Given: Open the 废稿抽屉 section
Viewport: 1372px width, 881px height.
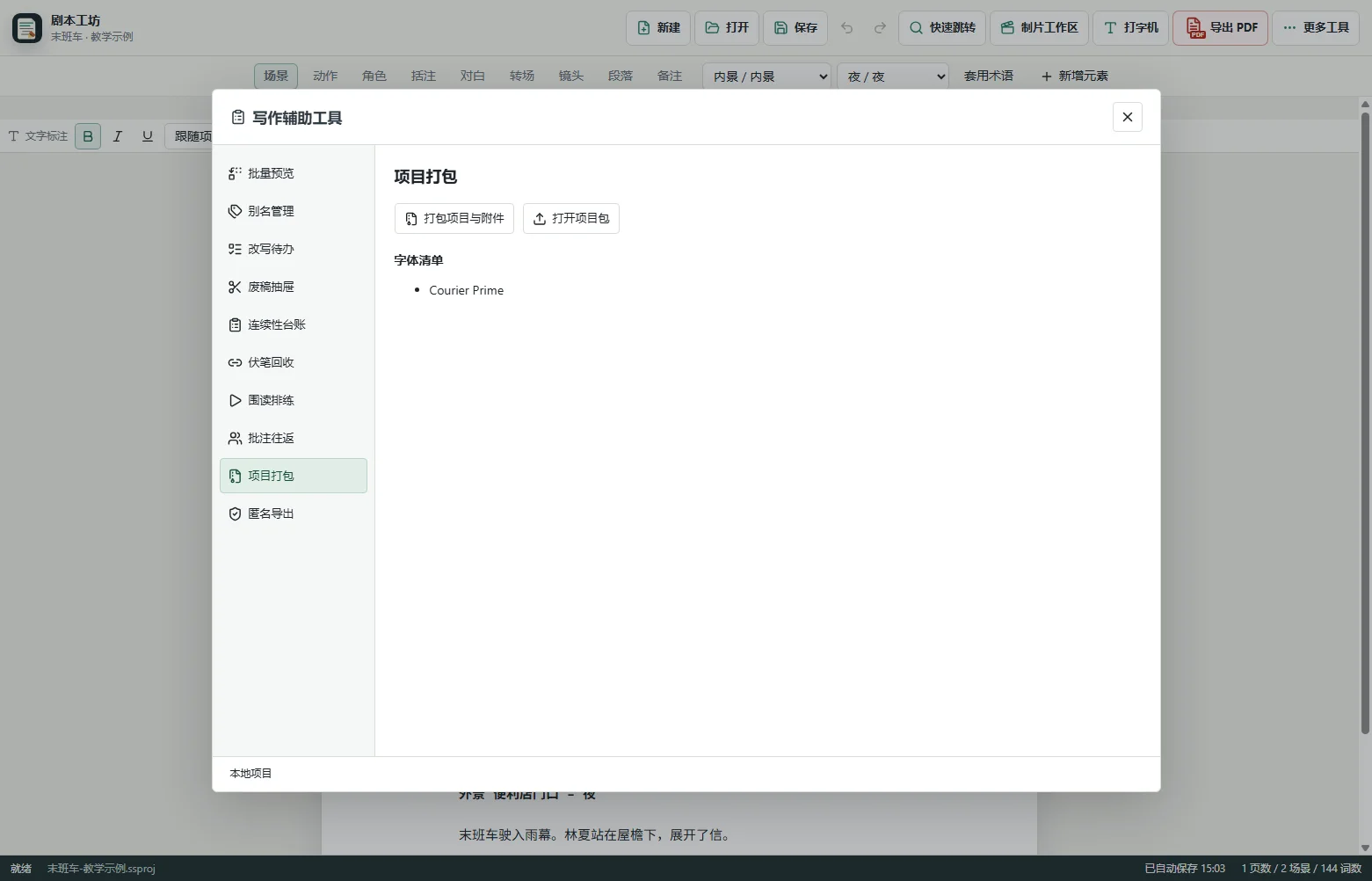Looking at the screenshot, I should click(x=294, y=287).
